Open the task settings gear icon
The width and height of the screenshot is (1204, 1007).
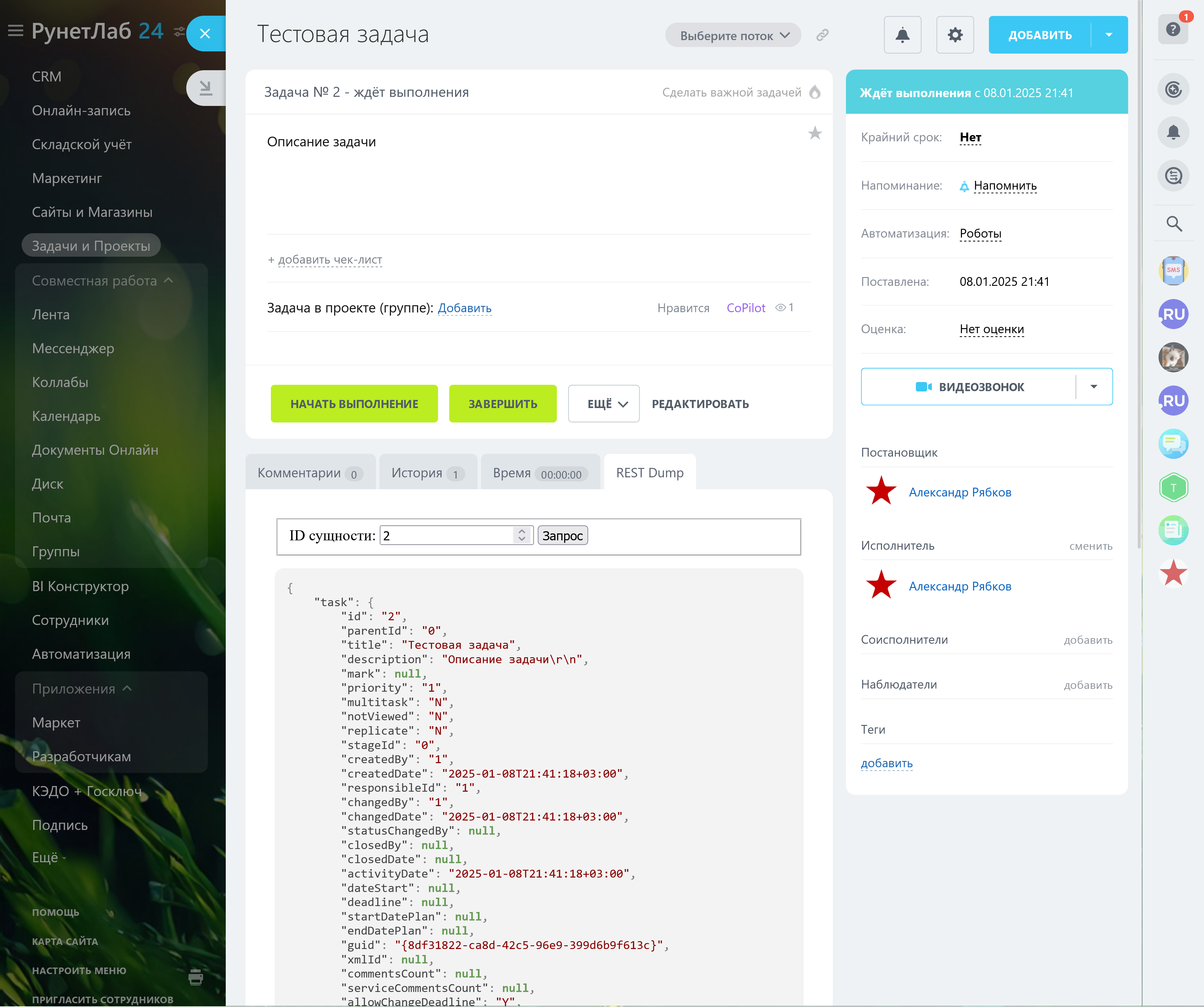pyautogui.click(x=955, y=35)
